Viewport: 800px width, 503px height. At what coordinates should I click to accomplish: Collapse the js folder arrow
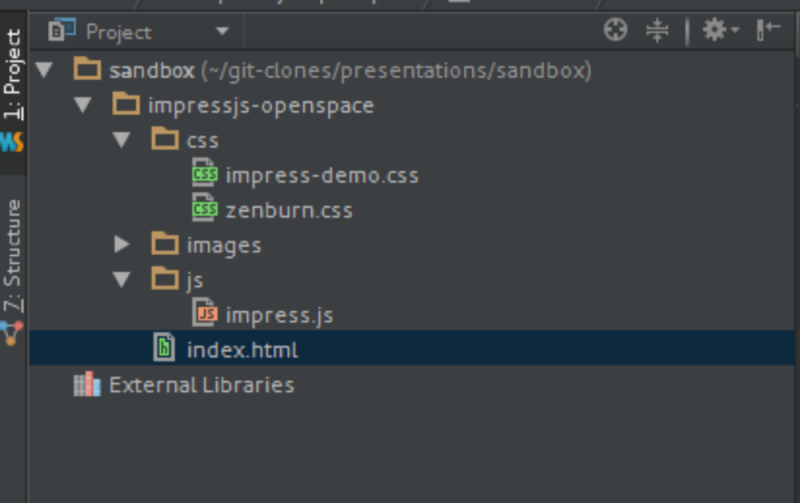pyautogui.click(x=122, y=280)
